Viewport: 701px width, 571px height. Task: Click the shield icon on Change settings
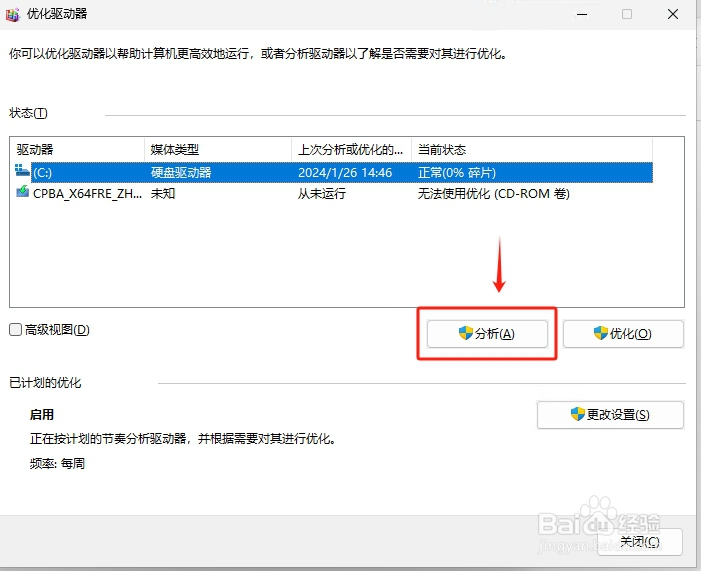tap(578, 414)
